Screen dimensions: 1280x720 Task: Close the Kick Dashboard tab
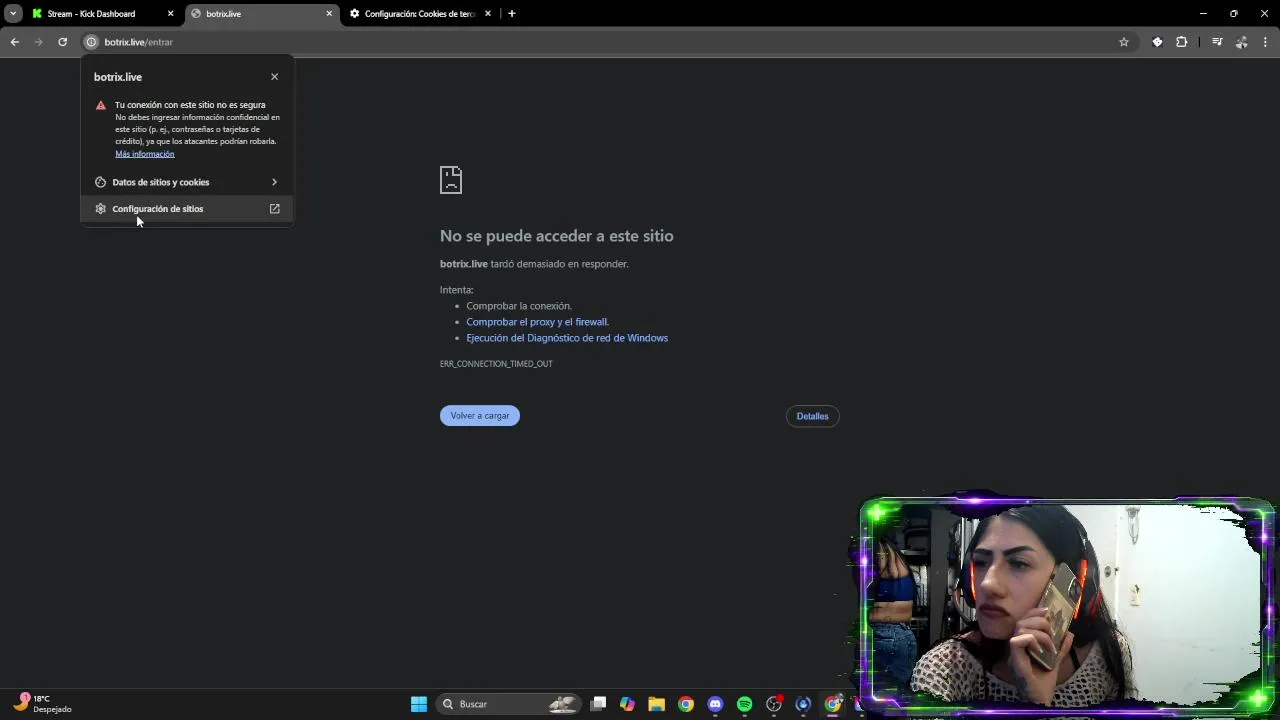[170, 14]
